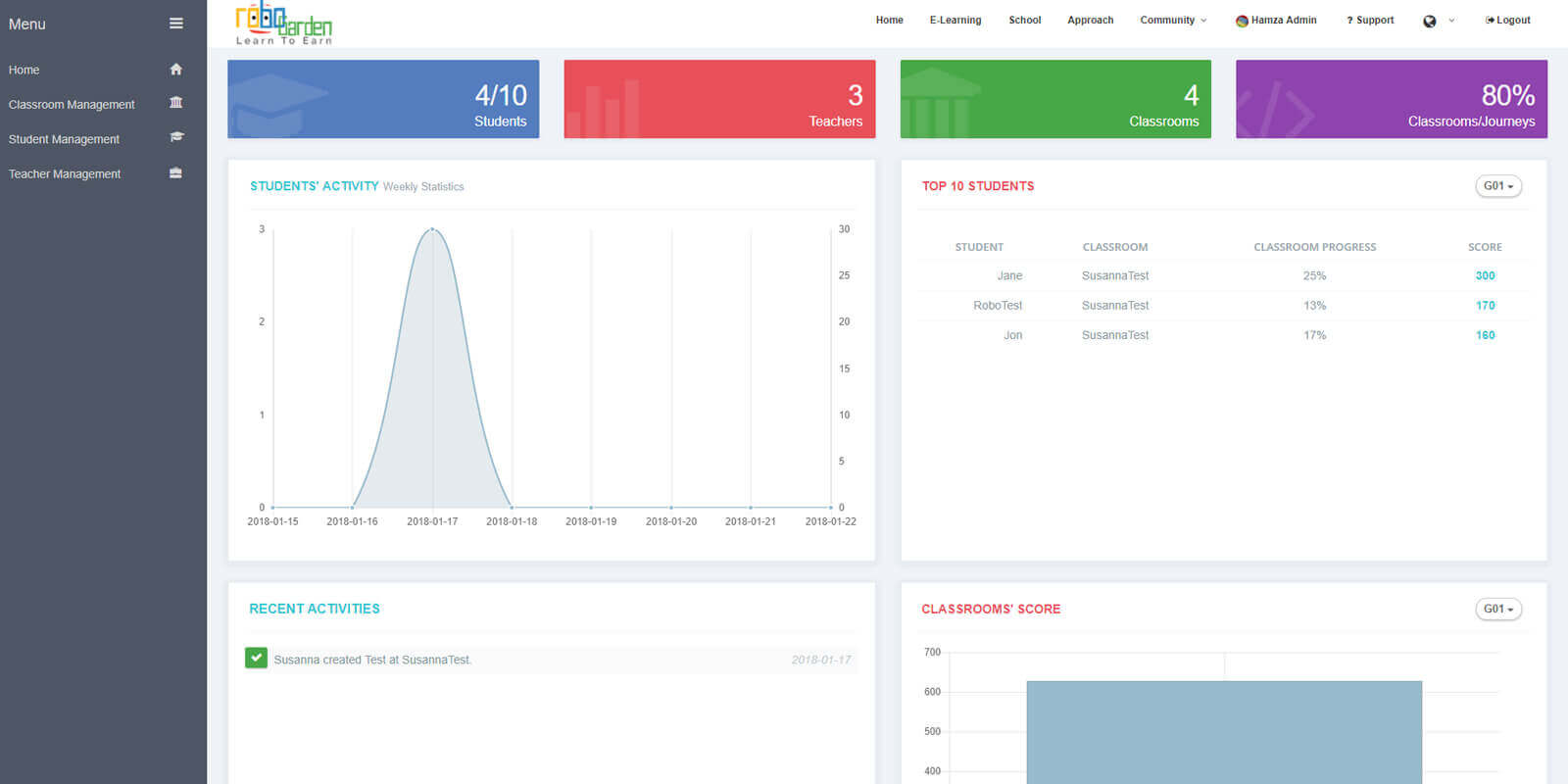Click the Menu title in sidebar

(x=26, y=24)
